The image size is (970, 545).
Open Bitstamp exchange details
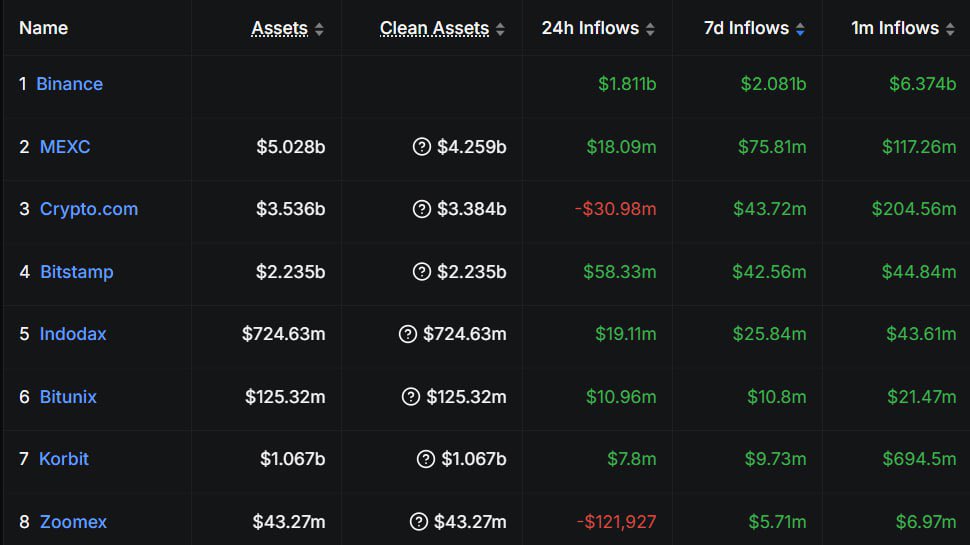click(76, 272)
